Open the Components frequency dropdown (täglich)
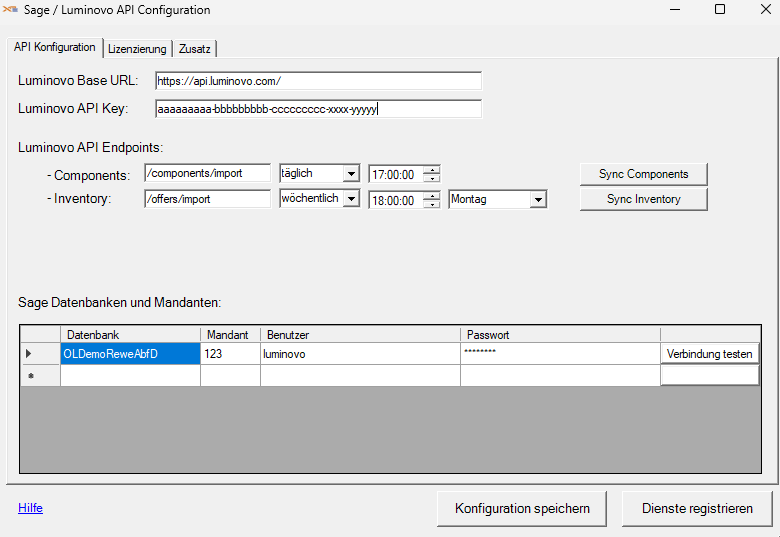780x537 pixels. [x=350, y=174]
